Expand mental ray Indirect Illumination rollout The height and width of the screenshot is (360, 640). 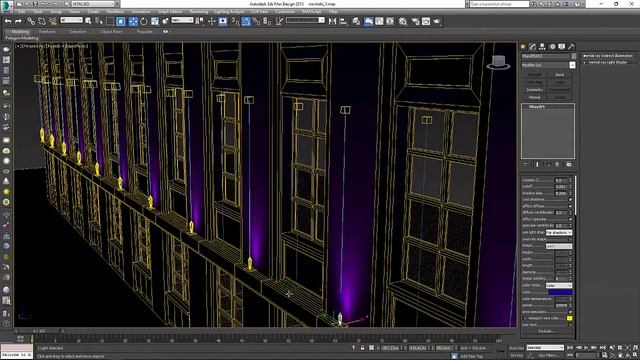tap(608, 56)
